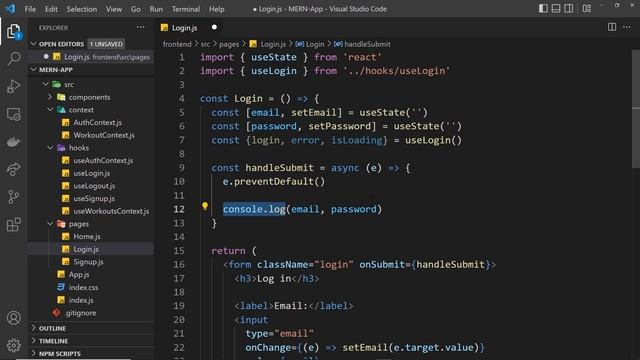Viewport: 640px width, 360px height.
Task: Open the Selection menu
Action: [x=82, y=9]
